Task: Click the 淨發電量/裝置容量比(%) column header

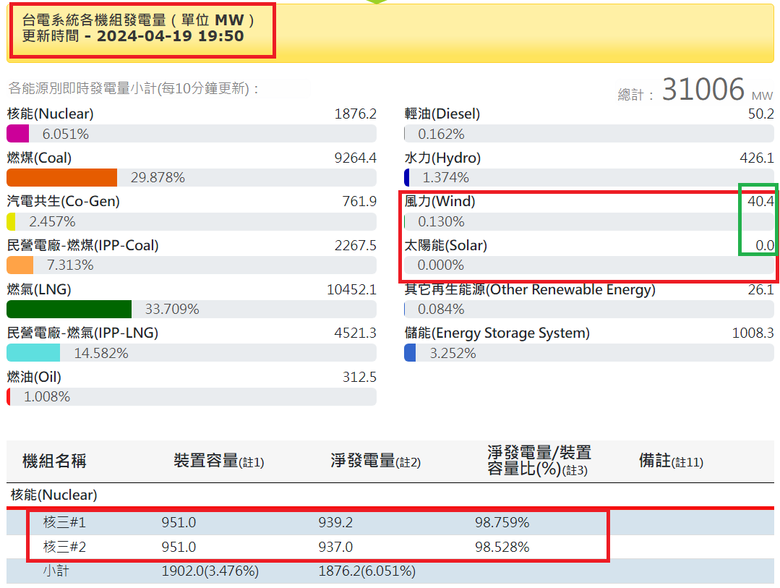Action: (x=539, y=461)
